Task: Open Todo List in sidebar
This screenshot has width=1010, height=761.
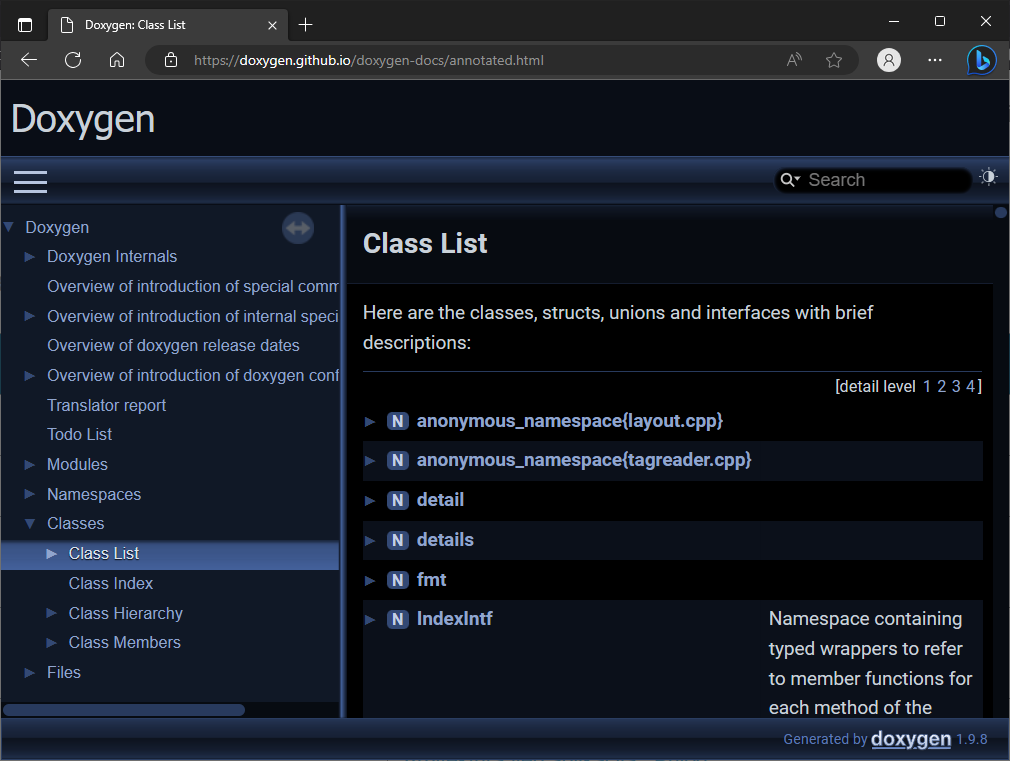Action: (79, 434)
